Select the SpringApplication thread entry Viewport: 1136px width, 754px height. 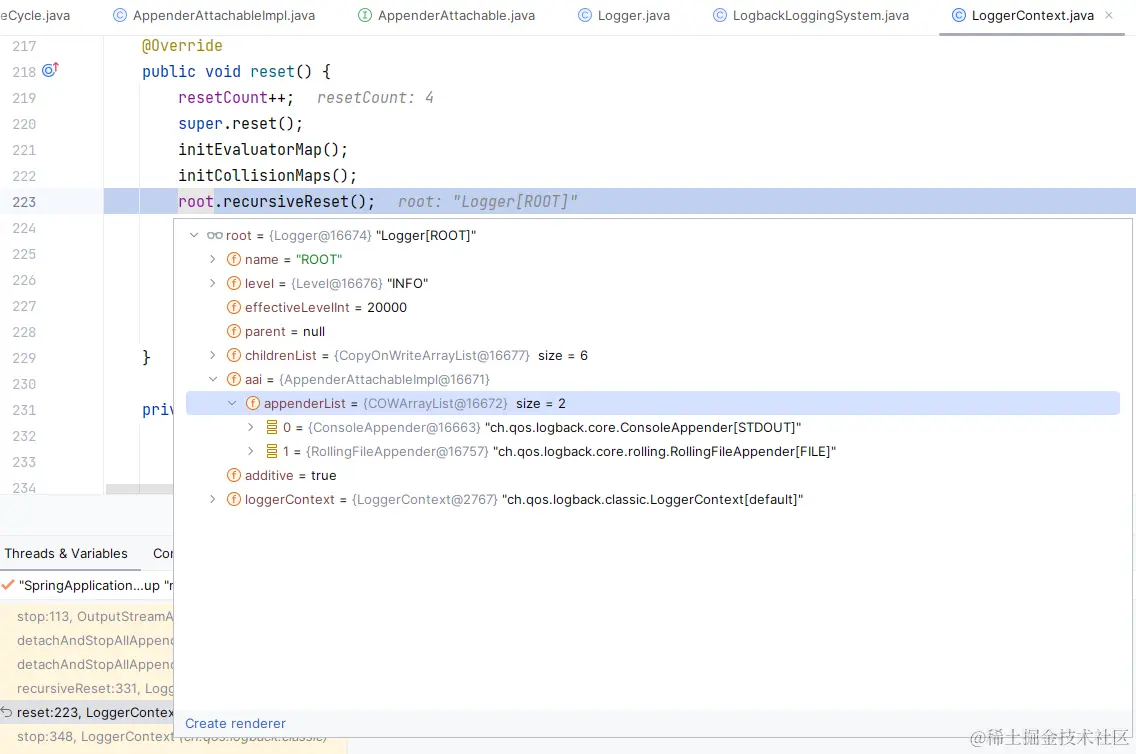pos(87,585)
